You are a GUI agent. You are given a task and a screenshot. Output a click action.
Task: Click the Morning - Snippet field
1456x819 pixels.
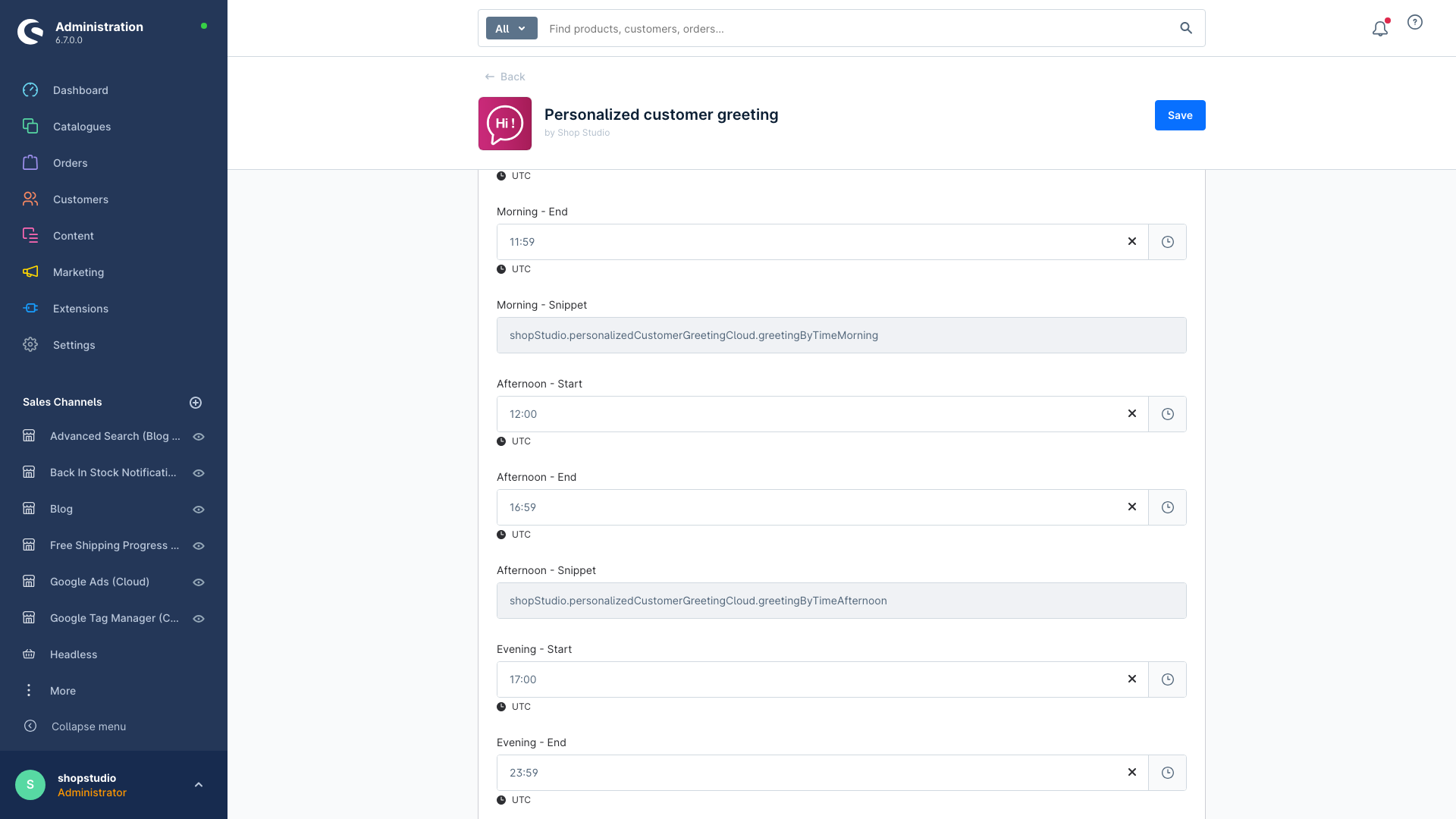(842, 335)
